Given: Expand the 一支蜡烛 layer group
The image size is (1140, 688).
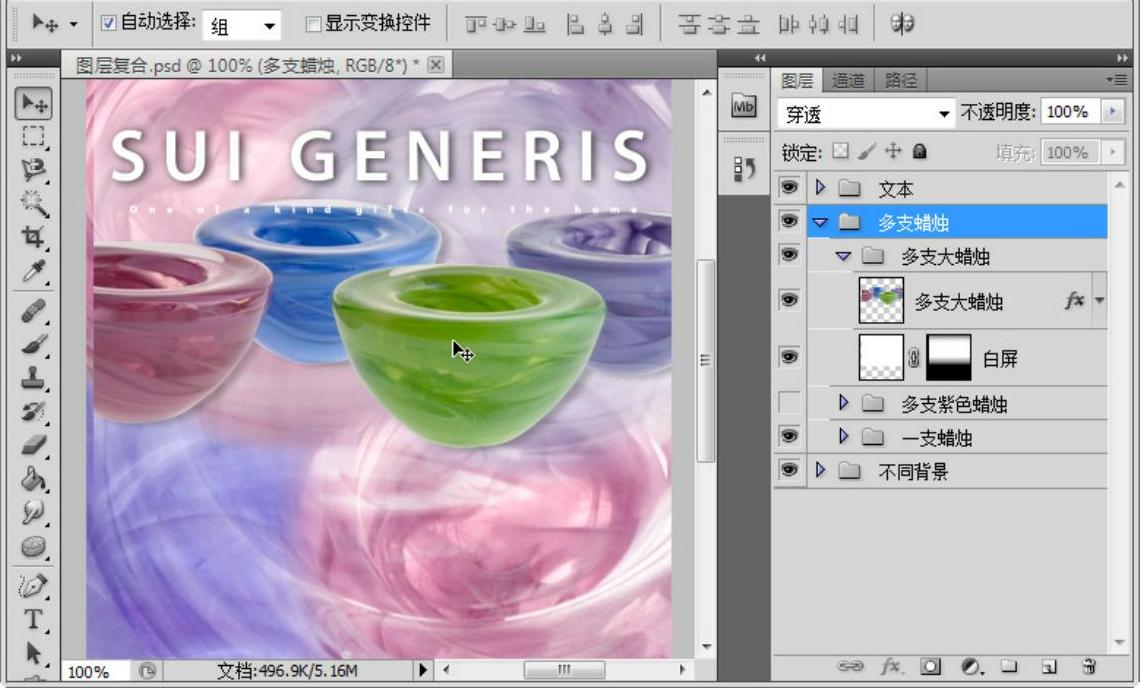Looking at the screenshot, I should click(x=843, y=437).
